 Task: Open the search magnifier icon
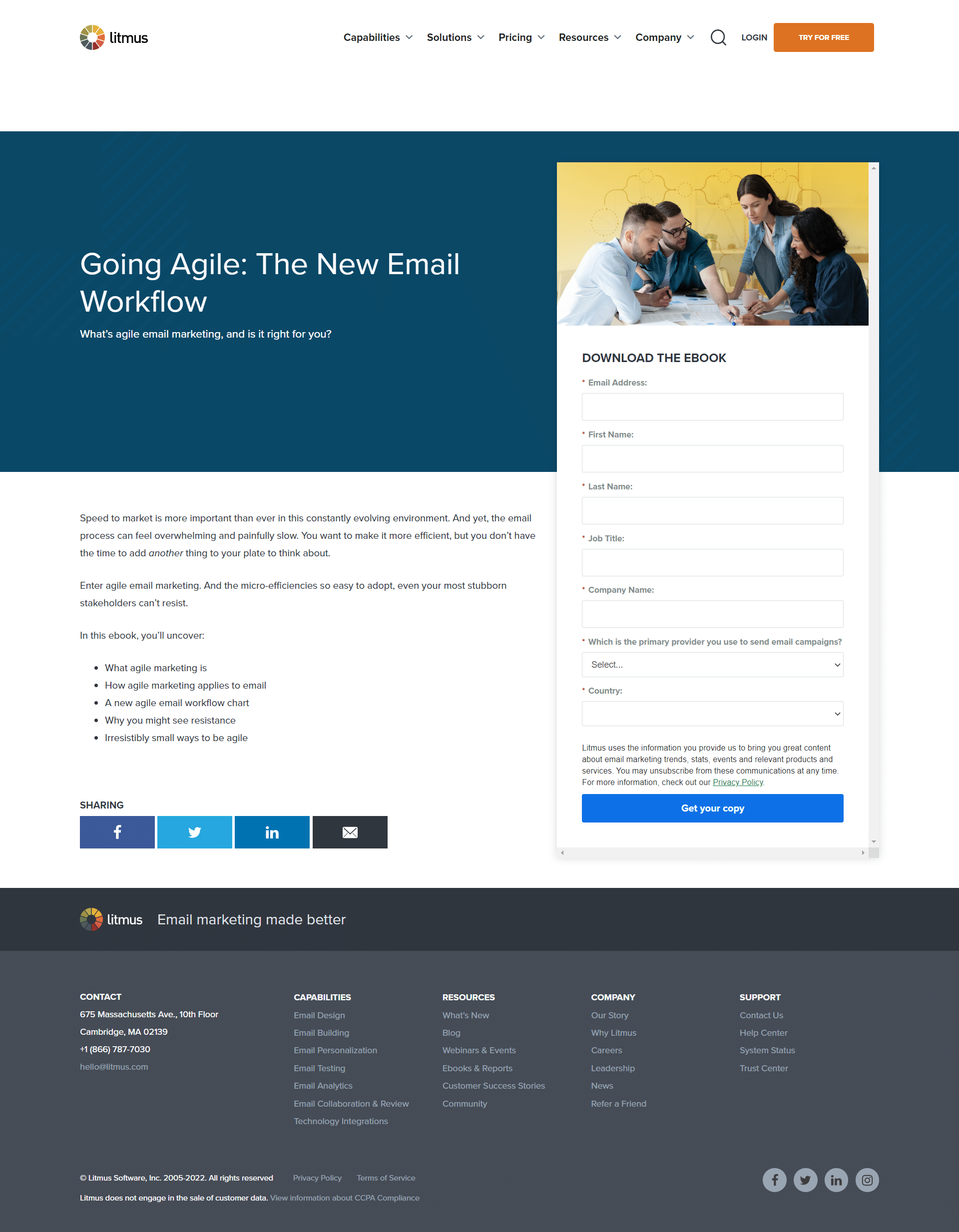coord(718,37)
